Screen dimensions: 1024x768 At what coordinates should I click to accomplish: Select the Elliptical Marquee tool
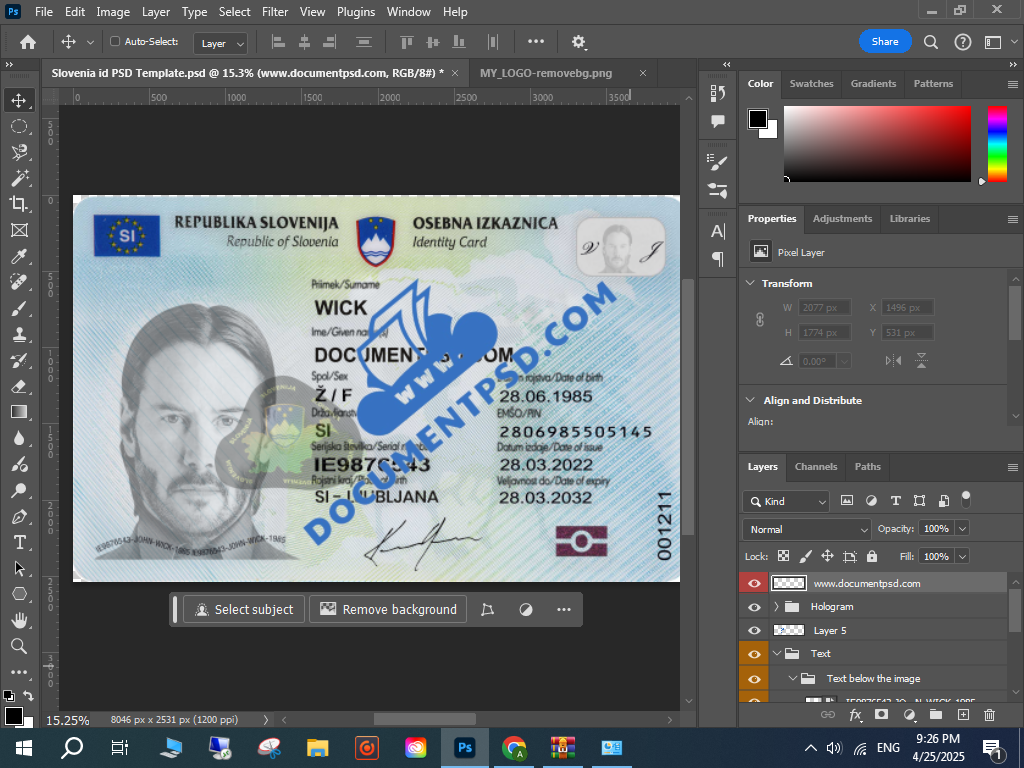tap(19, 126)
